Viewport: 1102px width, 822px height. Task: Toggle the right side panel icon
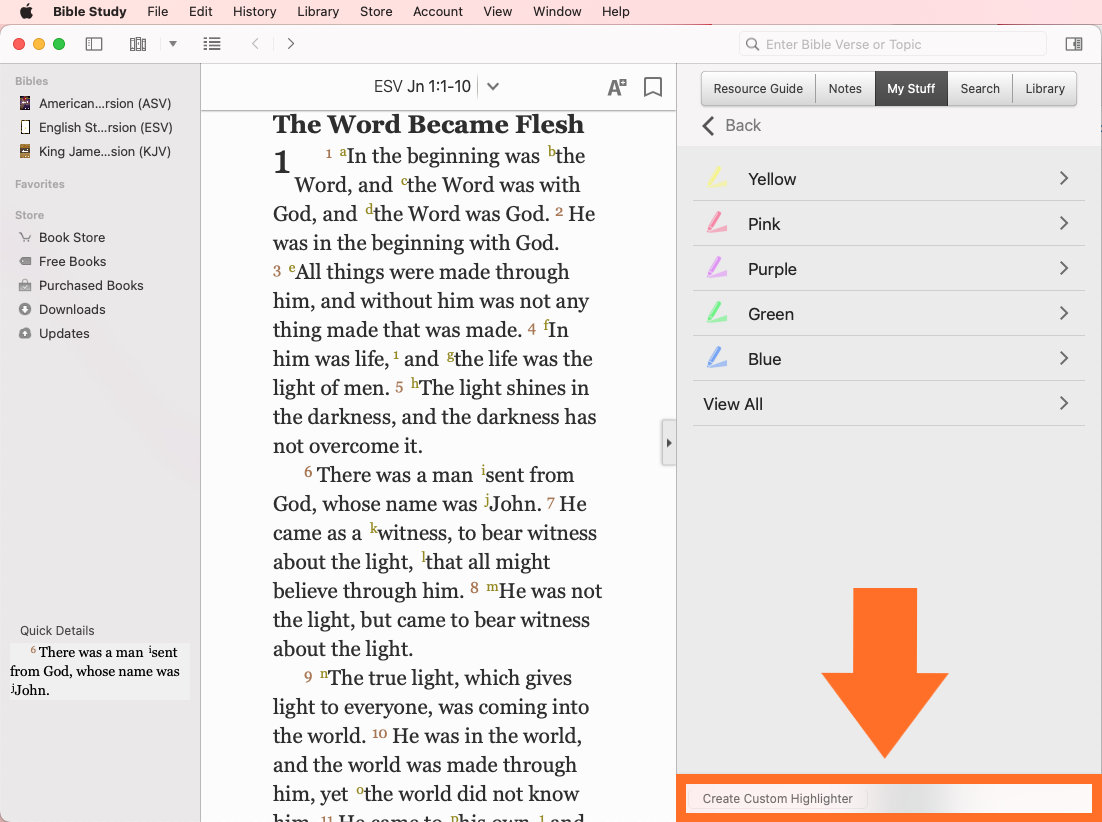pyautogui.click(x=1073, y=44)
